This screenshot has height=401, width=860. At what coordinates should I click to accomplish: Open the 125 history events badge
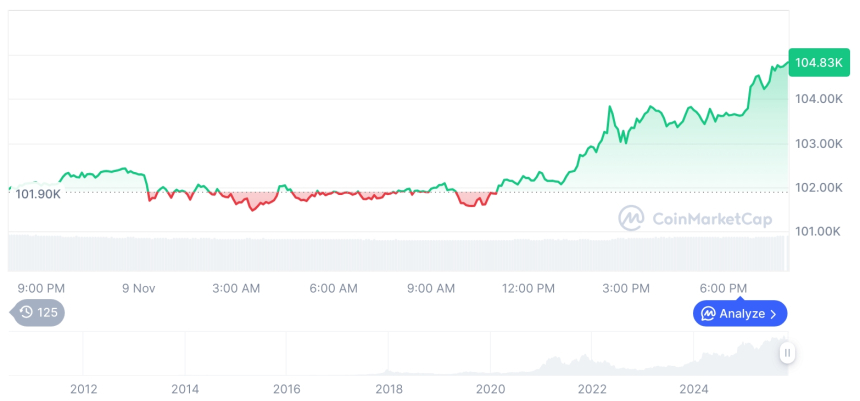coord(40,313)
